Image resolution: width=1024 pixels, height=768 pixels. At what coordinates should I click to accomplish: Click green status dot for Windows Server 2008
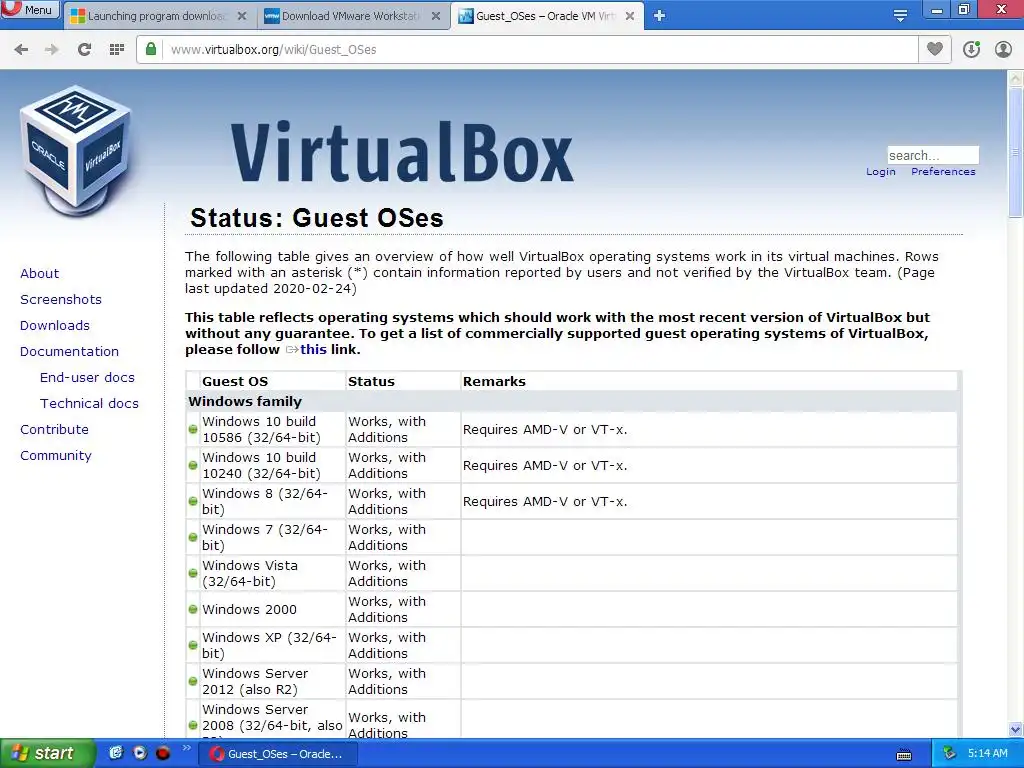pos(193,725)
